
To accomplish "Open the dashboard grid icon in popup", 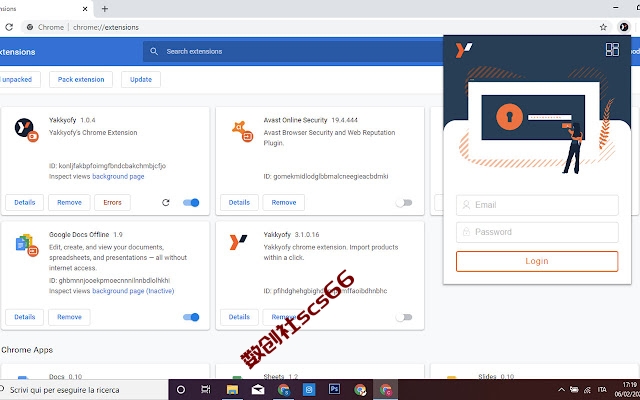I will pos(612,49).
